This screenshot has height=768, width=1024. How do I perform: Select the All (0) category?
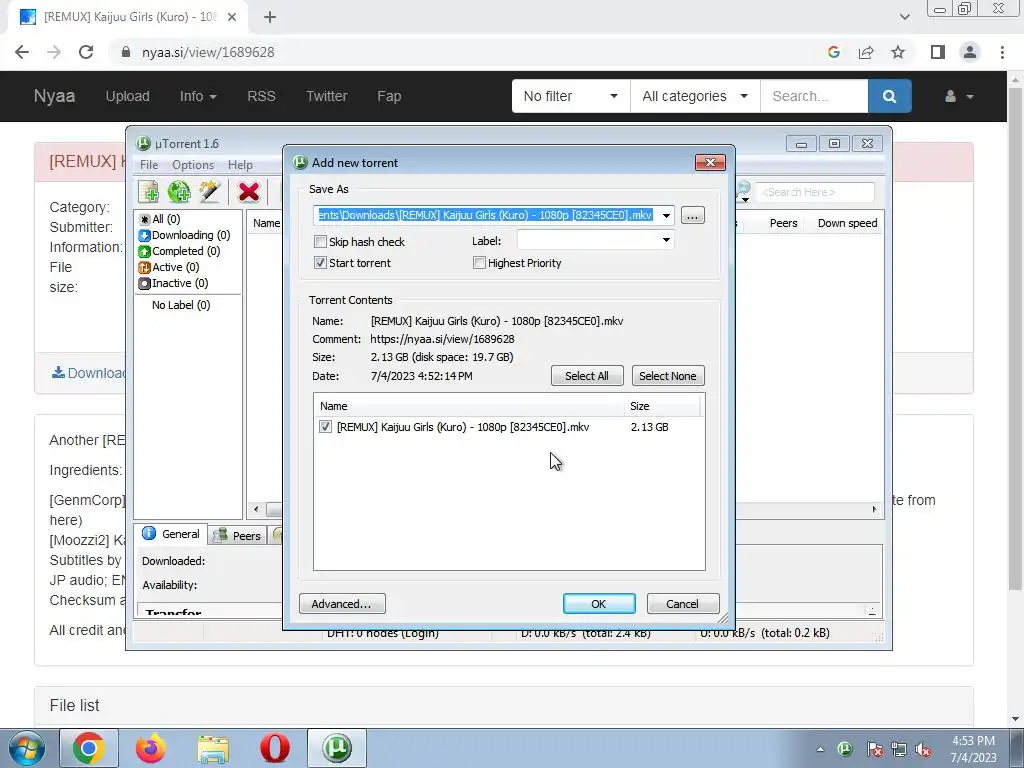pos(159,219)
